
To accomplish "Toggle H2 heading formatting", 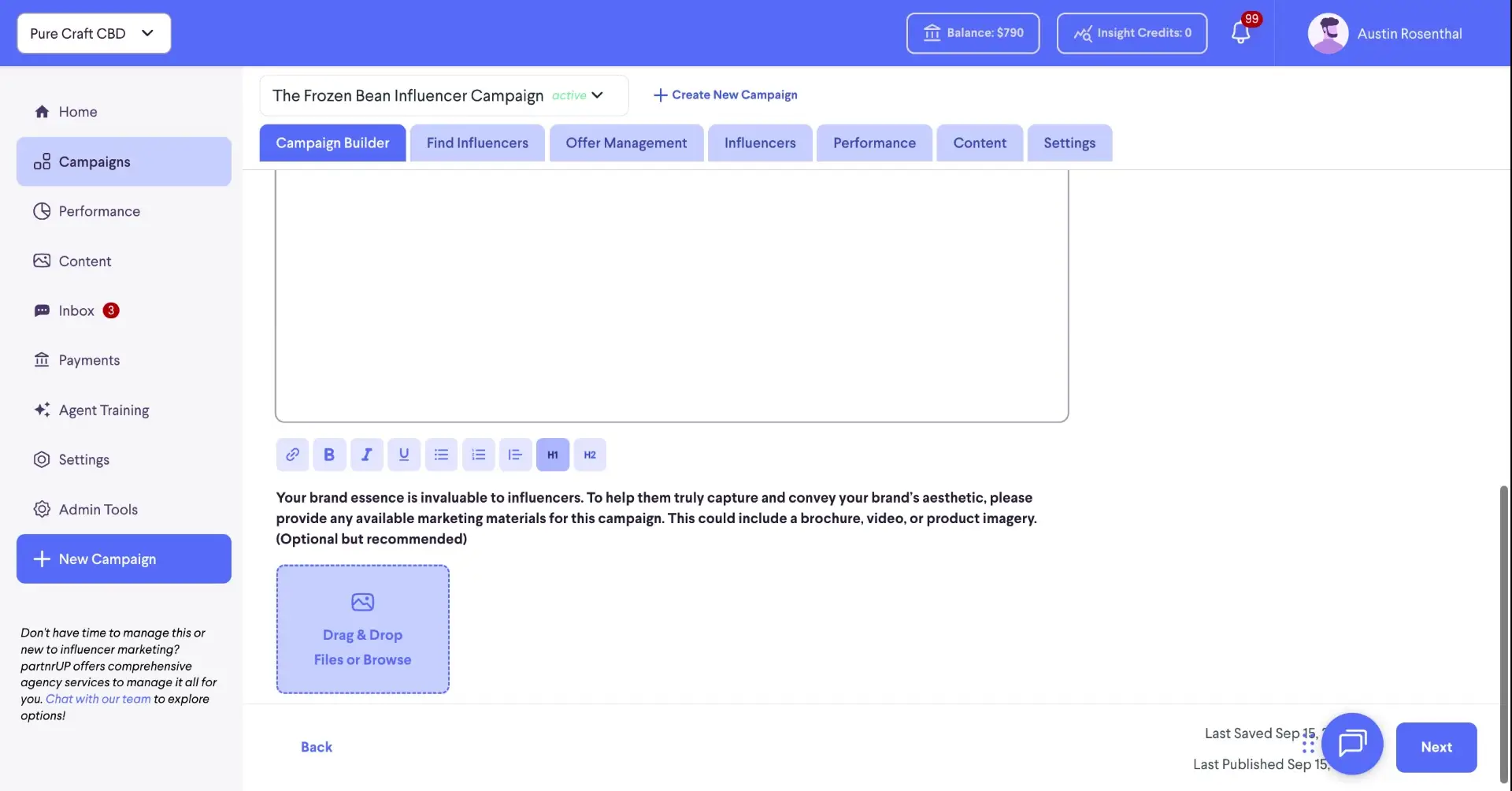I will click(589, 455).
